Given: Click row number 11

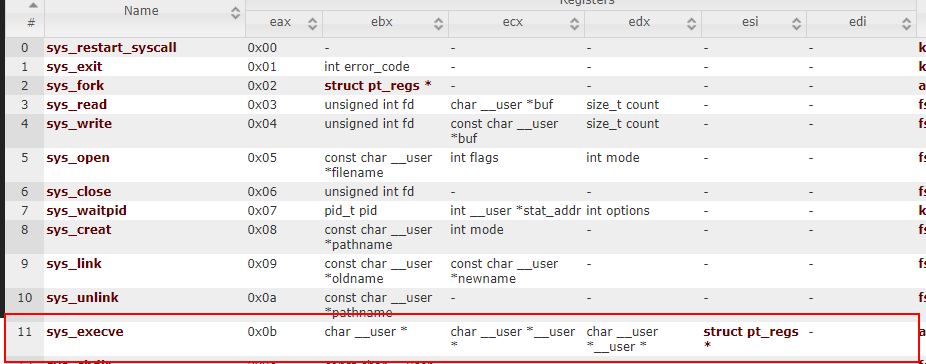Looking at the screenshot, I should pos(24,332).
